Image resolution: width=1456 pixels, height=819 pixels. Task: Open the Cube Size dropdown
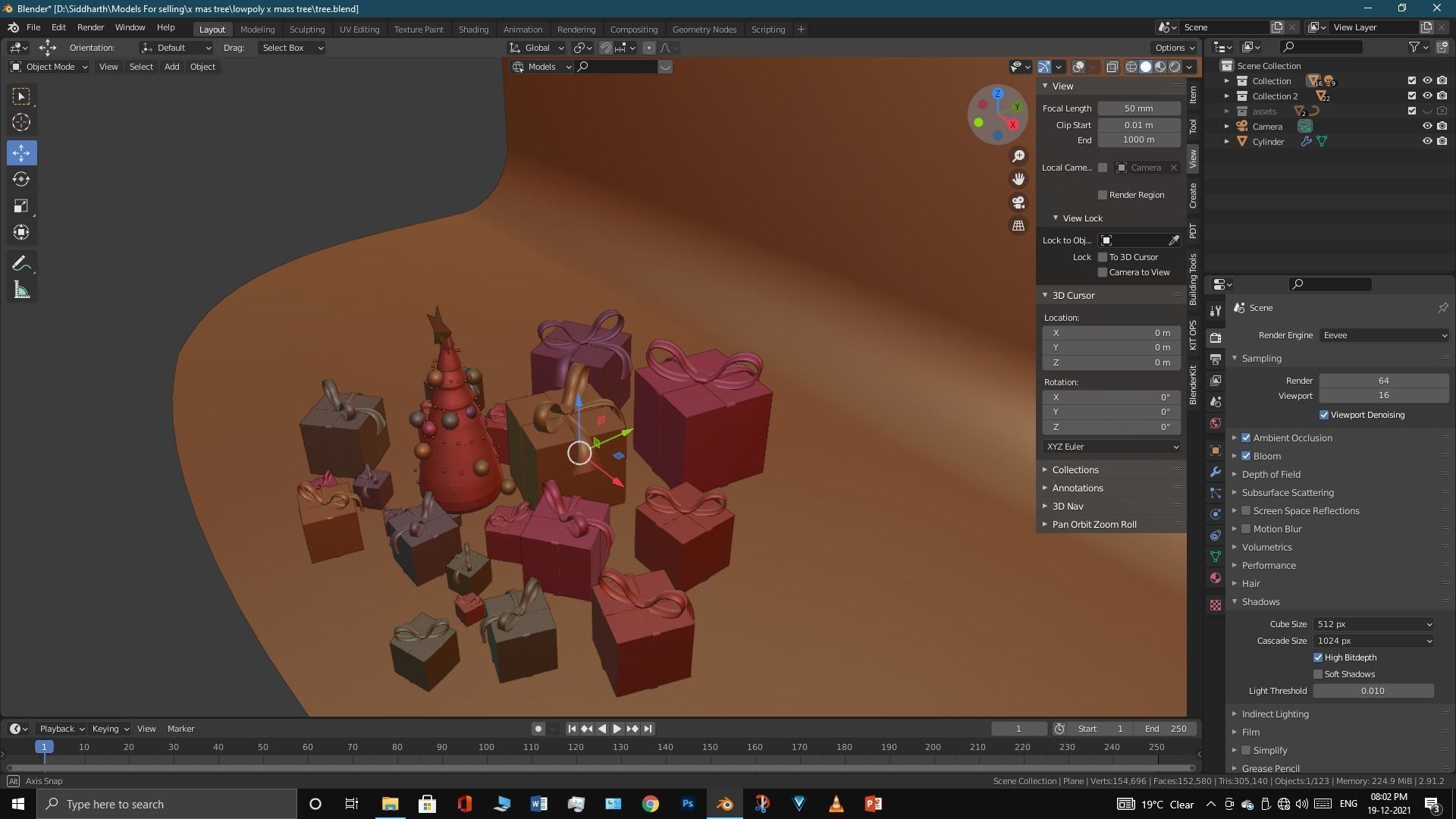pos(1373,624)
